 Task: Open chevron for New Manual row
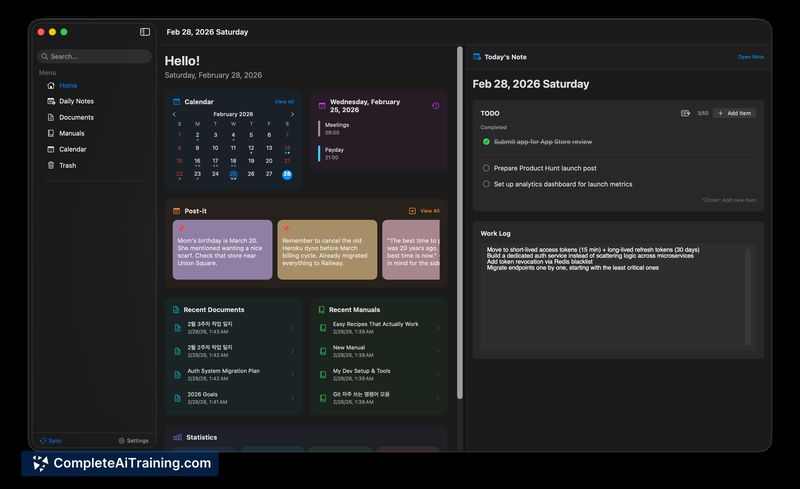[438, 351]
